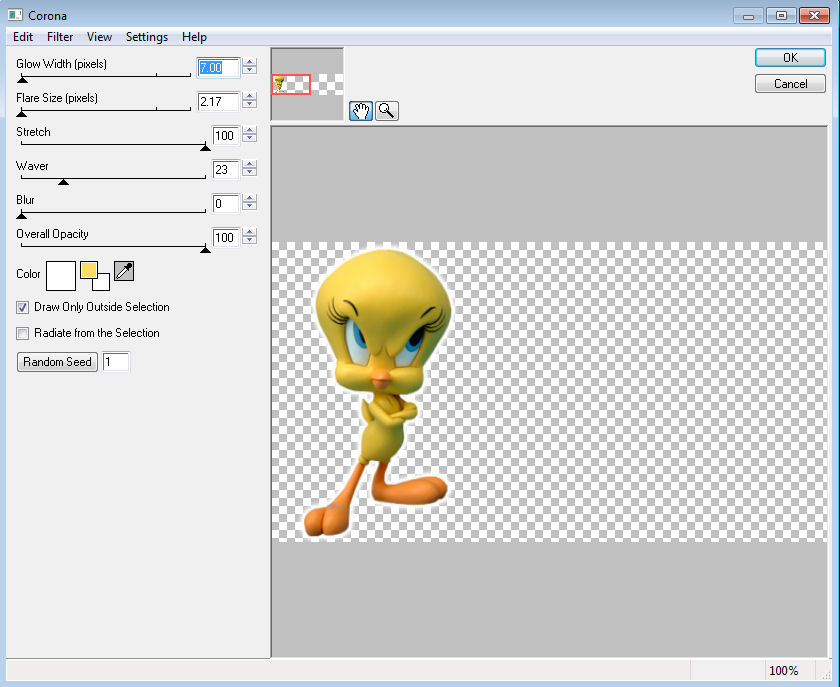
Task: Click the Random Seed button
Action: click(x=58, y=362)
